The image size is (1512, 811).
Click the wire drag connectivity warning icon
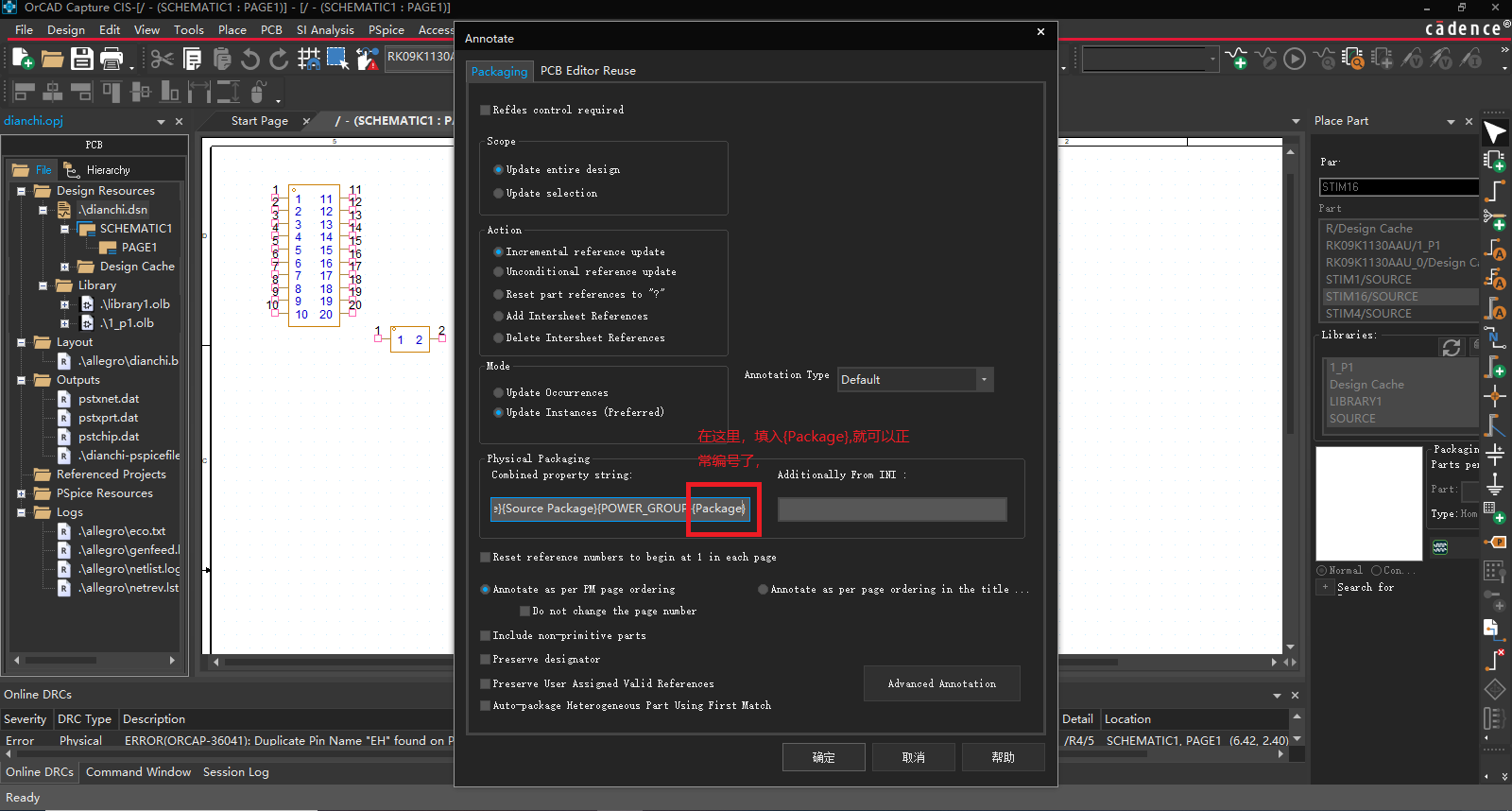367,59
